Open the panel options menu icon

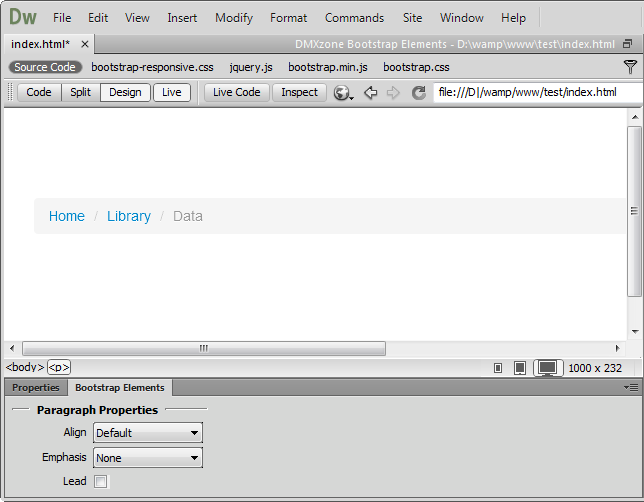(x=631, y=387)
